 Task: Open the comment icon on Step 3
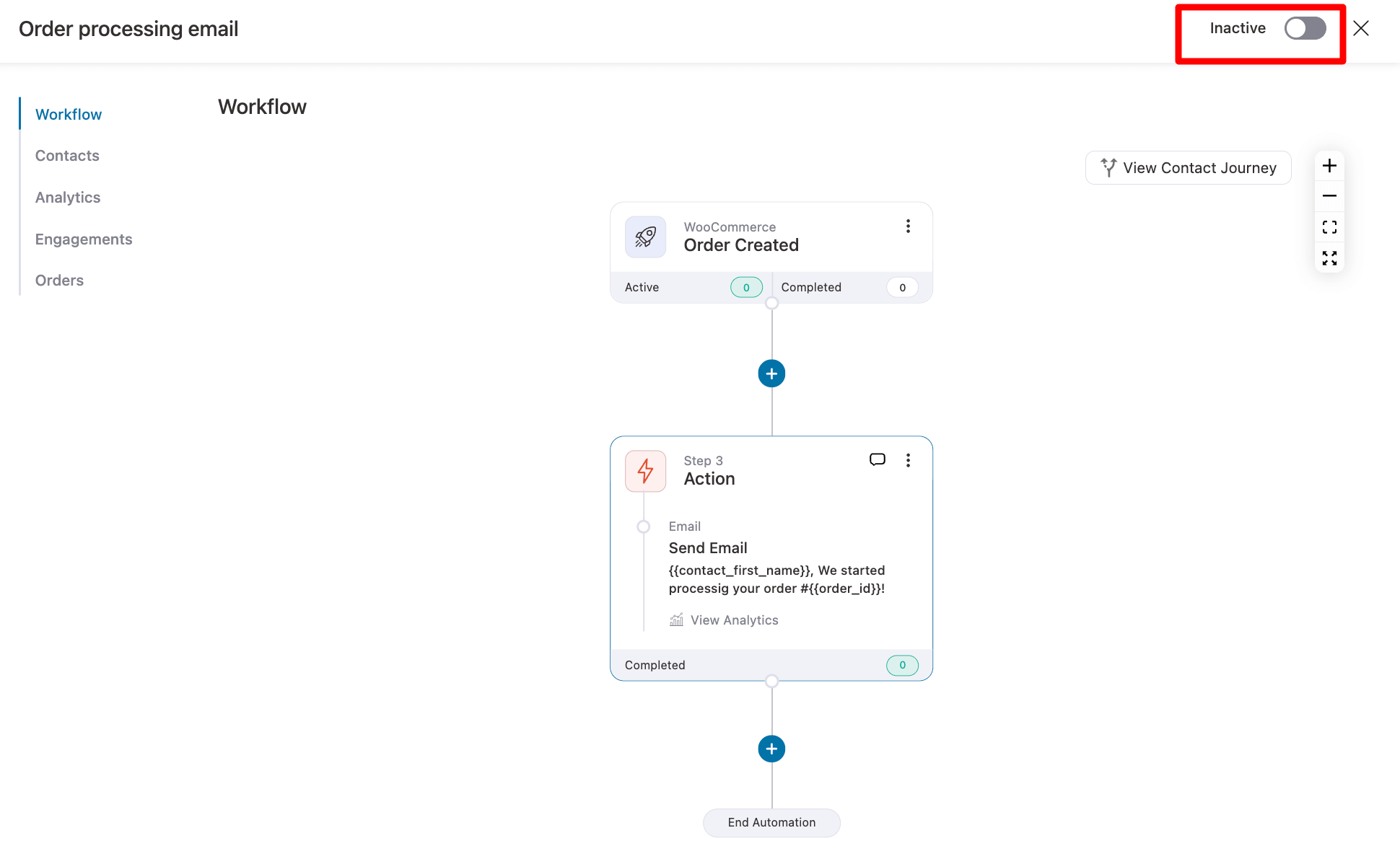877,459
